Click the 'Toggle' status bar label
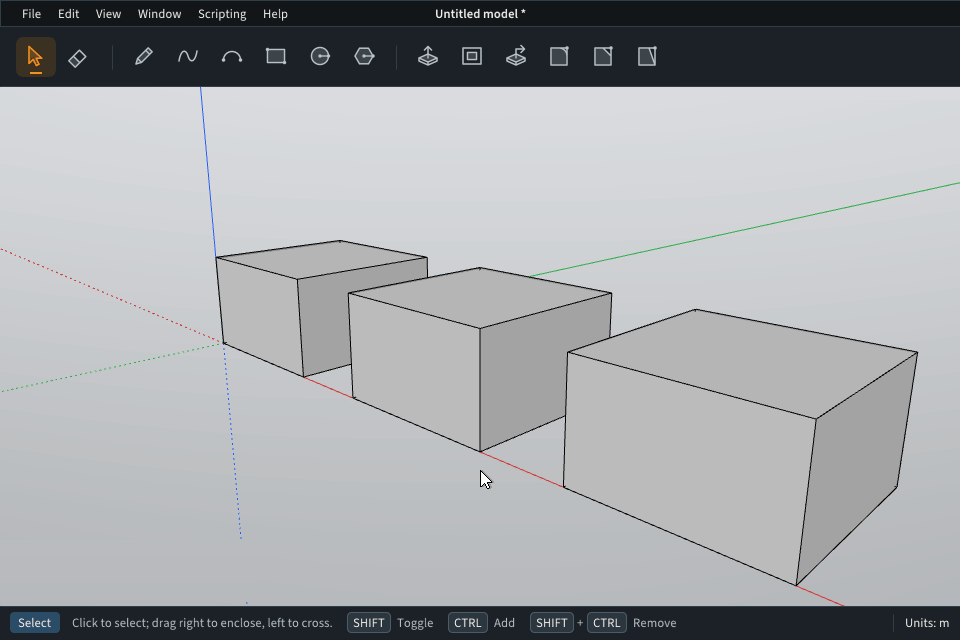The height and width of the screenshot is (640, 960). (x=415, y=623)
